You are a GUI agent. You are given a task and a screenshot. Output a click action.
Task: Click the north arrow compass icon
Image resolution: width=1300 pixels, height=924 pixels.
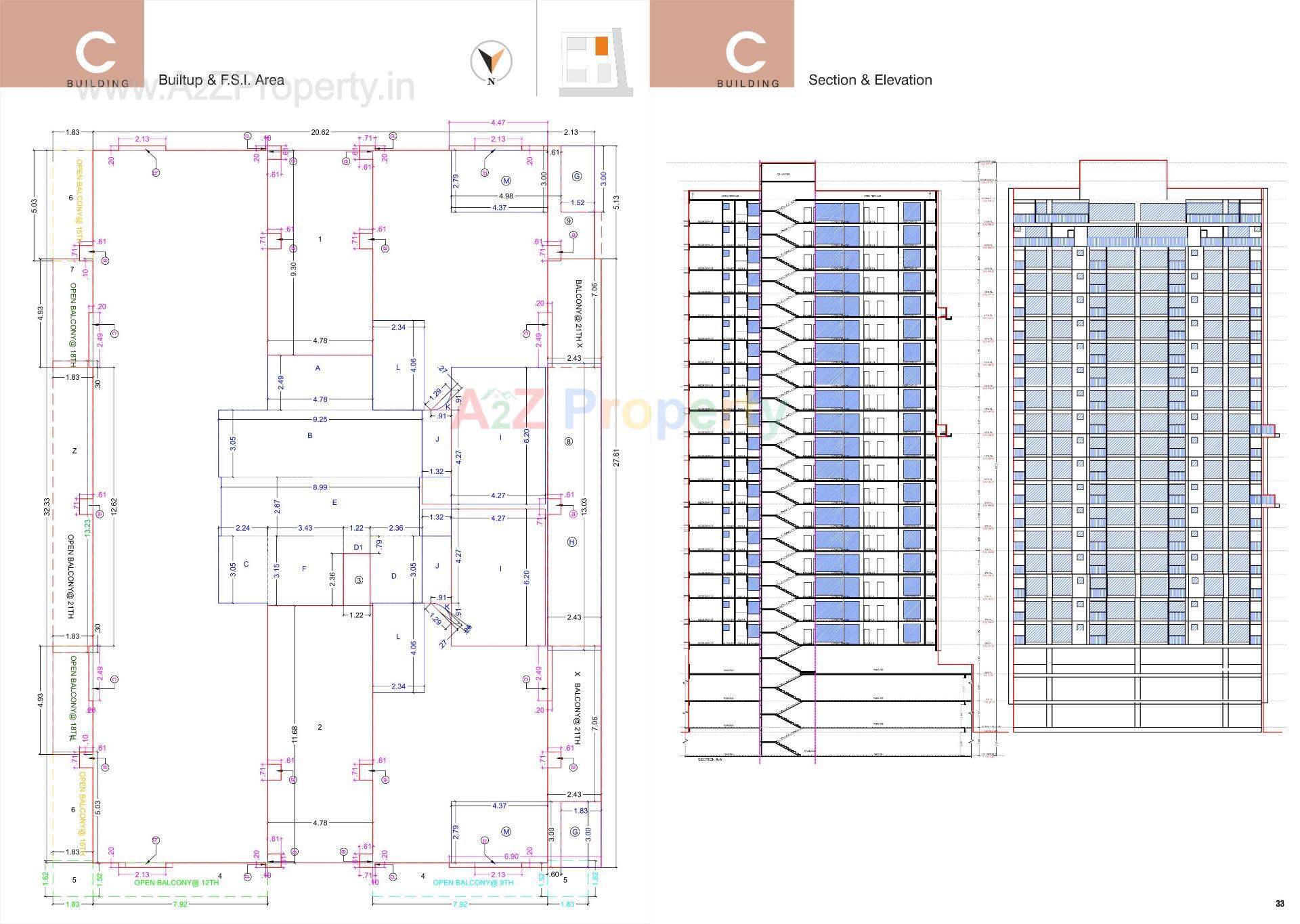pos(492,61)
